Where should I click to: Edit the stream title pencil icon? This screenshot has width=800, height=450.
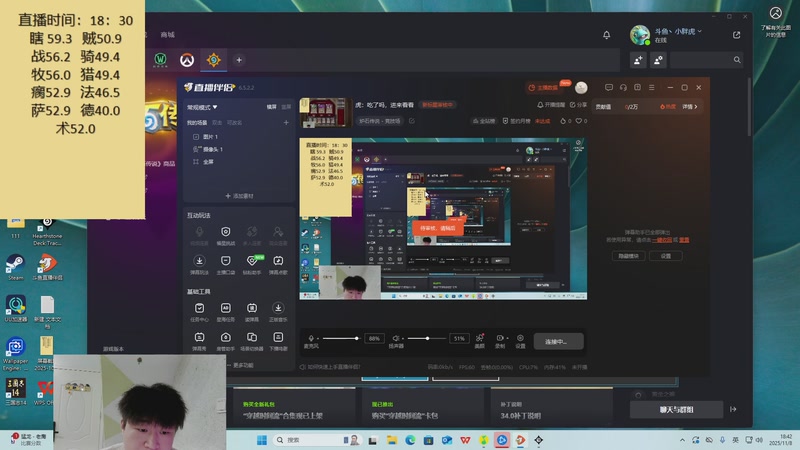(x=412, y=121)
